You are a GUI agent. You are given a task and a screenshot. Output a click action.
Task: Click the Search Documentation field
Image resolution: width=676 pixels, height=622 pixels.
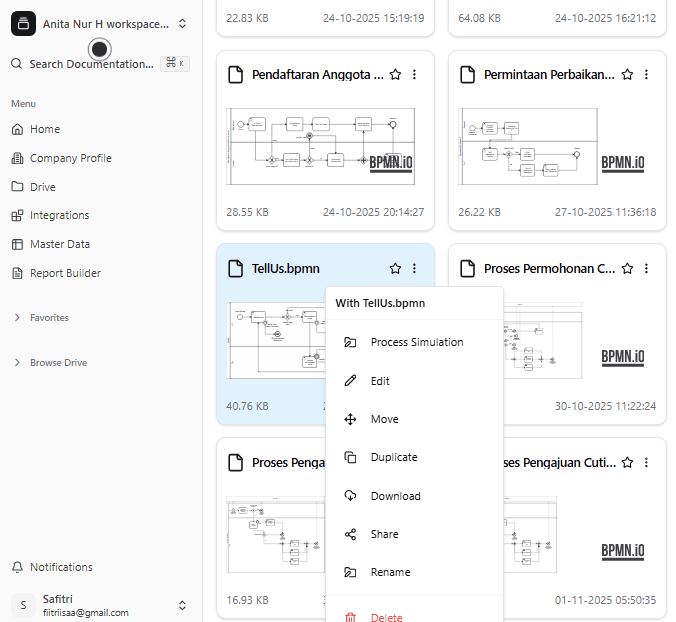(100, 64)
